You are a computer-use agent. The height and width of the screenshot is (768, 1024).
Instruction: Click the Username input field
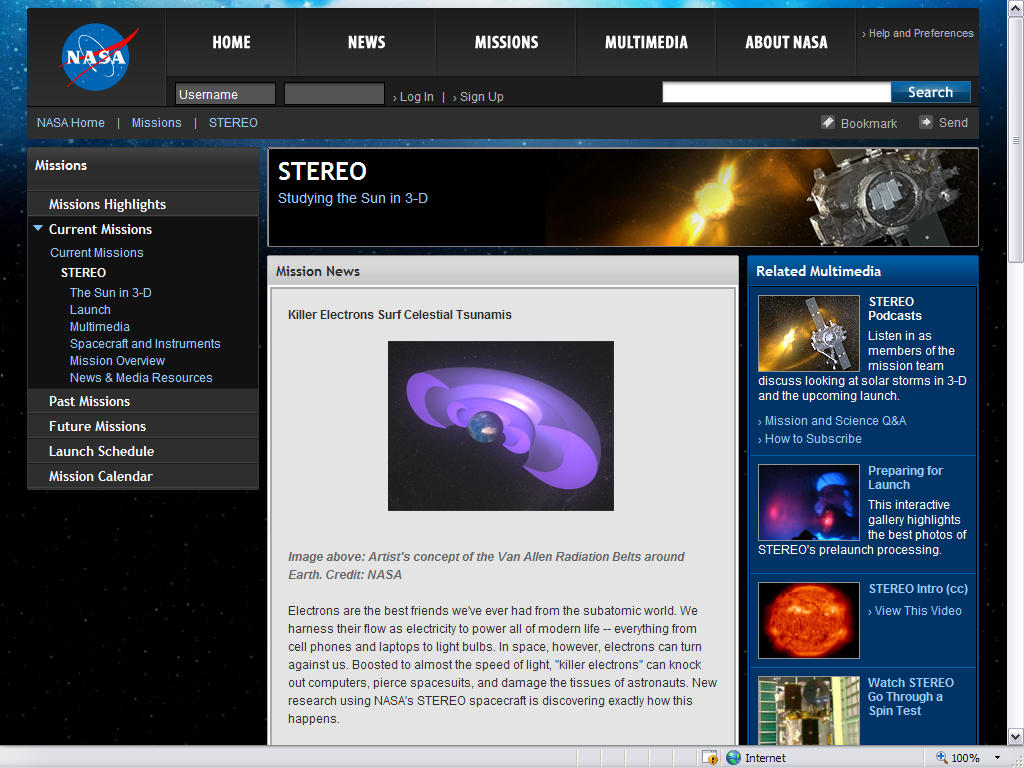tap(225, 94)
